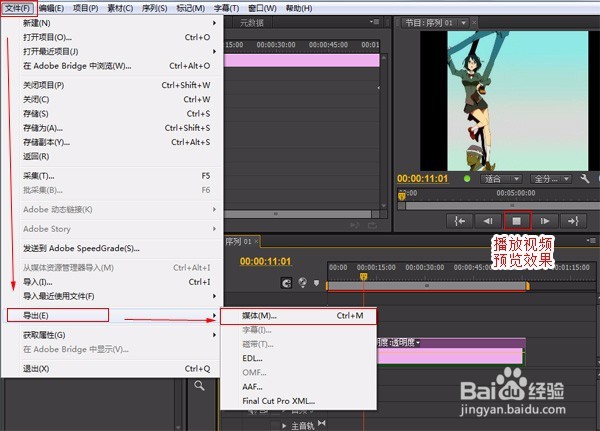Open the 窗口(W) menu
Screen dimensions: 600x431
tap(262, 8)
